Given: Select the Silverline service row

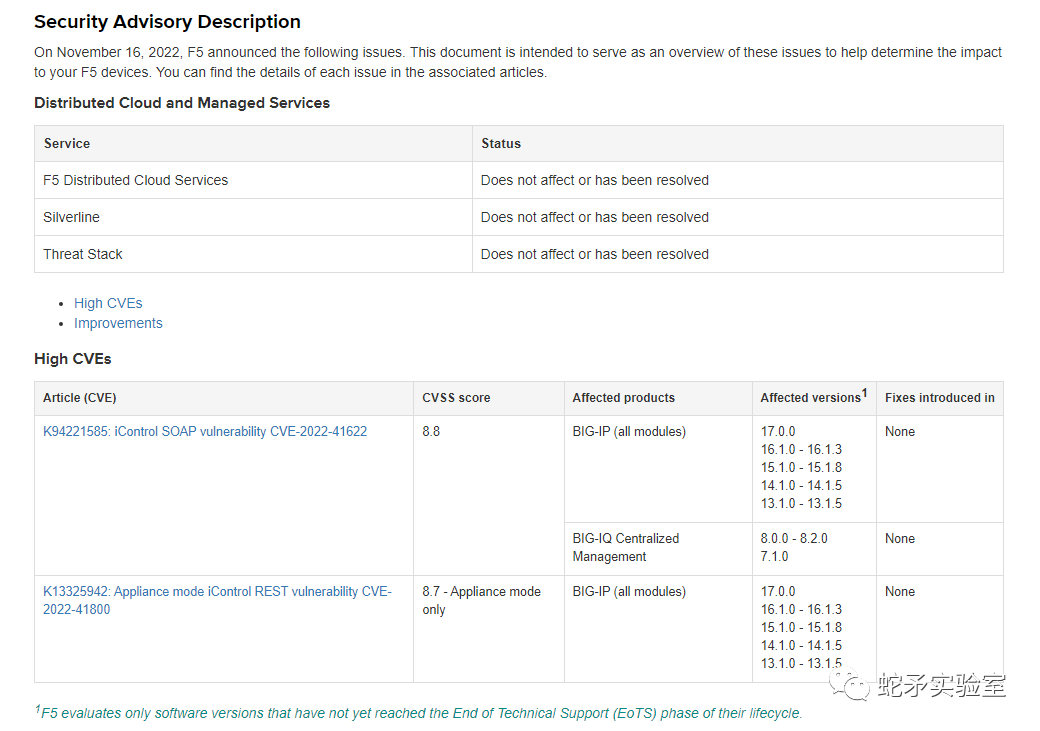Looking at the screenshot, I should click(71, 217).
